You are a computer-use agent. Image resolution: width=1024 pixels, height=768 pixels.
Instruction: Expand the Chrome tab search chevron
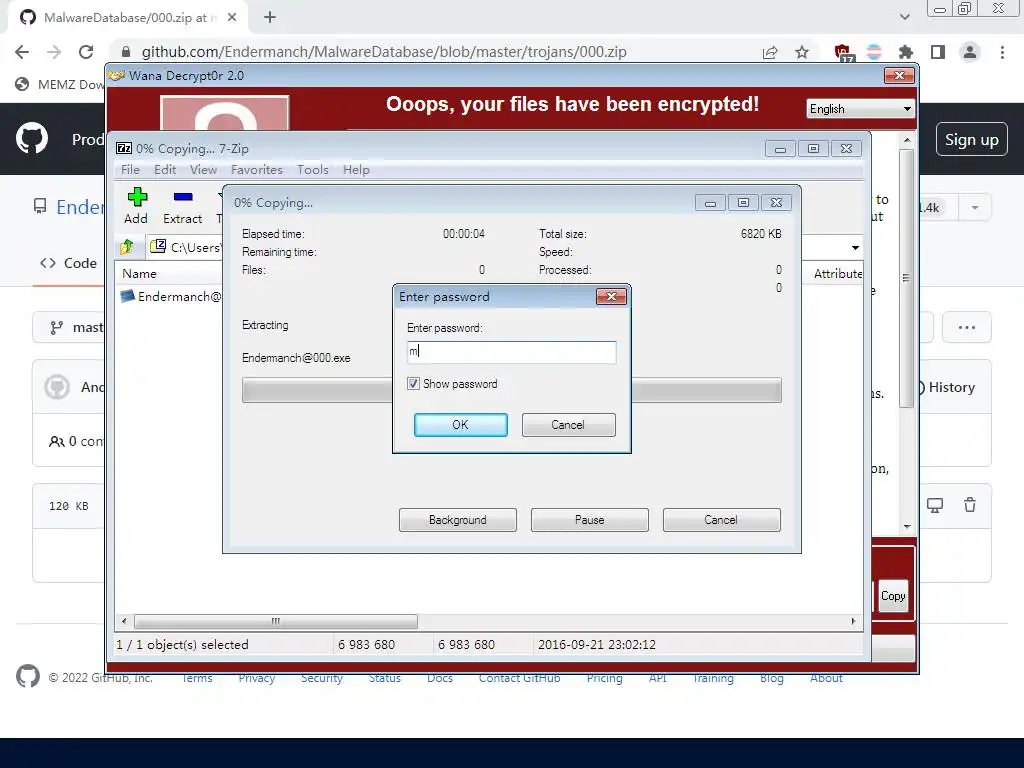pos(904,17)
